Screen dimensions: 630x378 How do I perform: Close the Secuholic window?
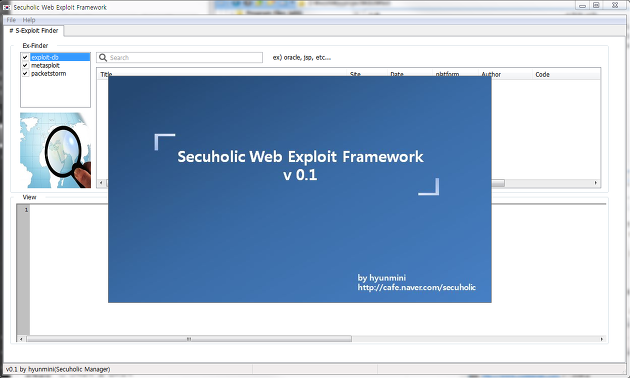pos(615,5)
